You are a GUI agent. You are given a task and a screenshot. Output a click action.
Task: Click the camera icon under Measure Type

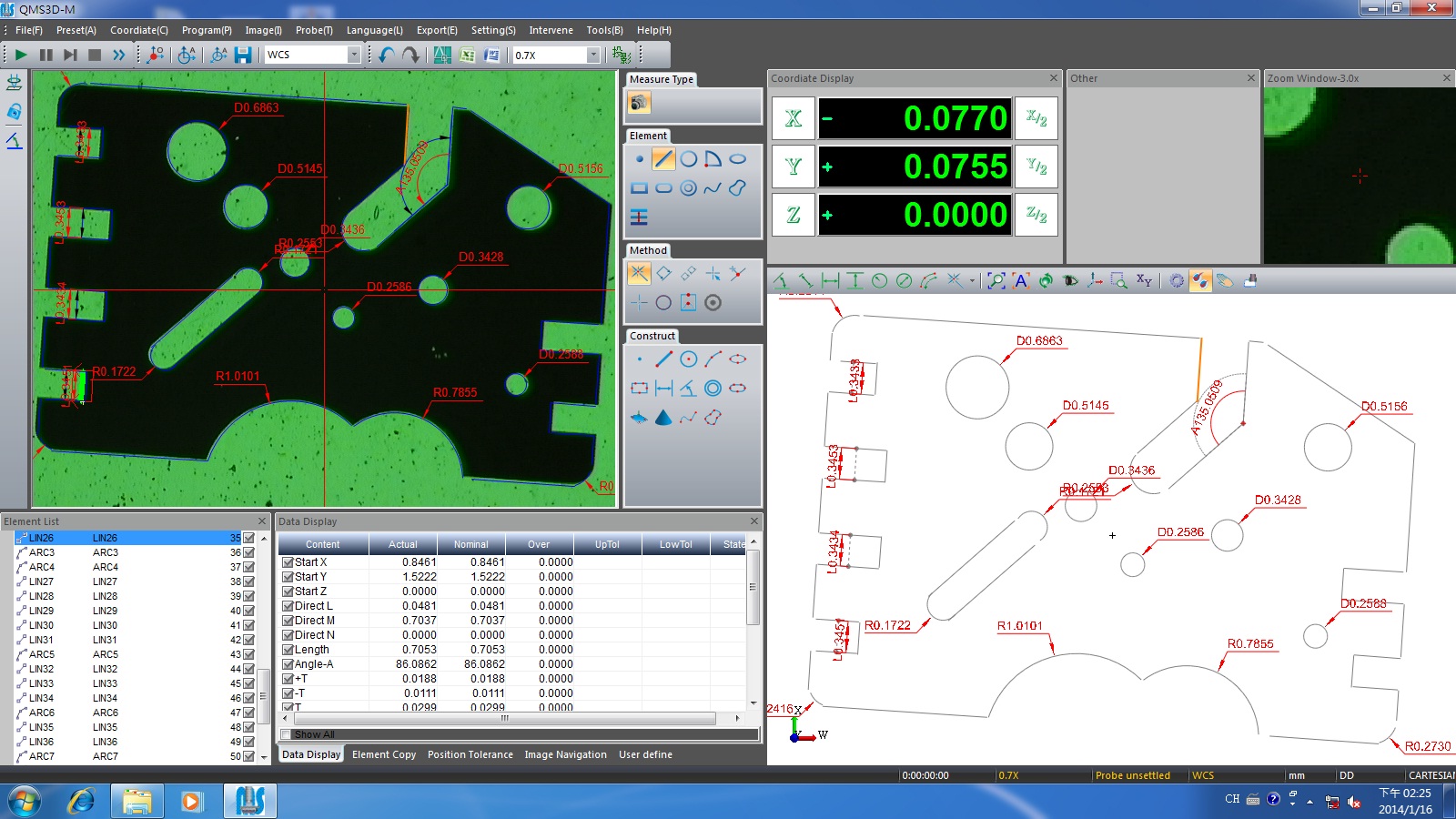point(639,103)
